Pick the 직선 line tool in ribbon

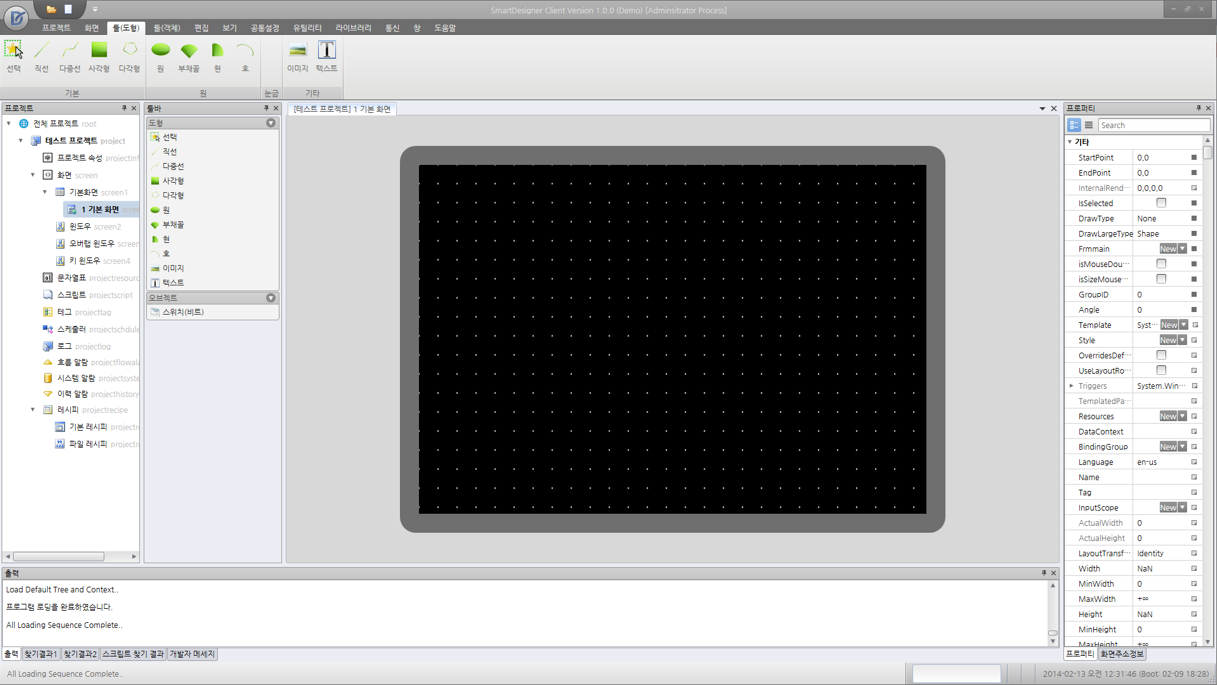tap(41, 57)
